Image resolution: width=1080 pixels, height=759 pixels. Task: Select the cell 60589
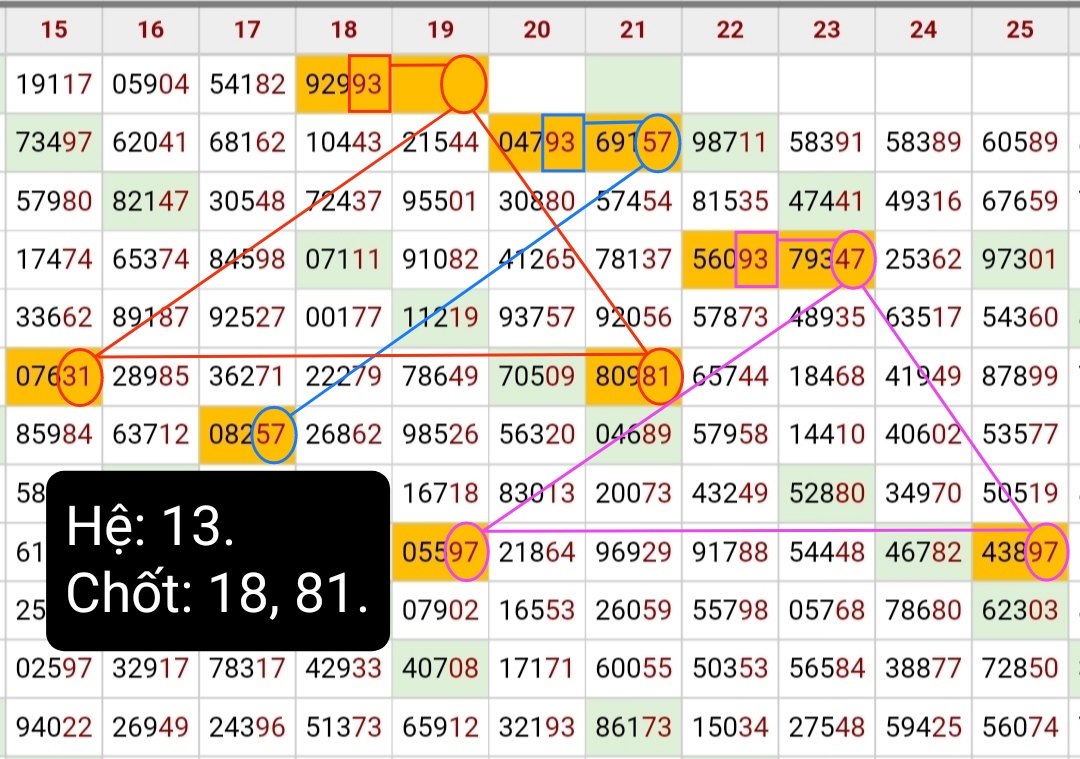1020,143
